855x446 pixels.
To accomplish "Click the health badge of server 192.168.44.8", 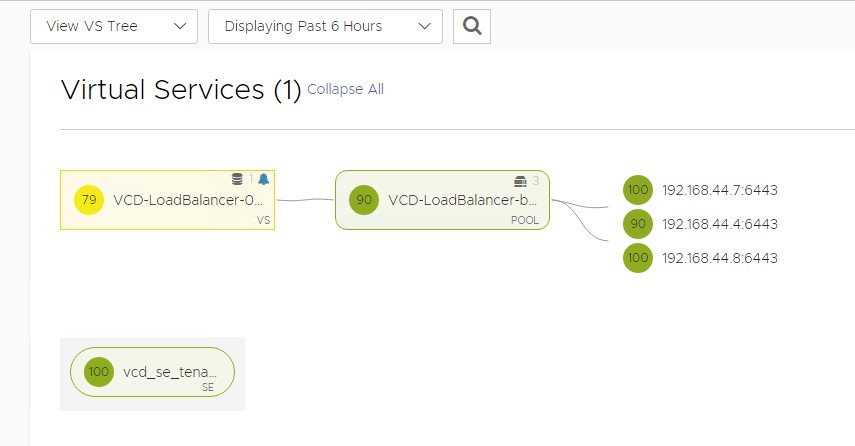I will (x=637, y=258).
